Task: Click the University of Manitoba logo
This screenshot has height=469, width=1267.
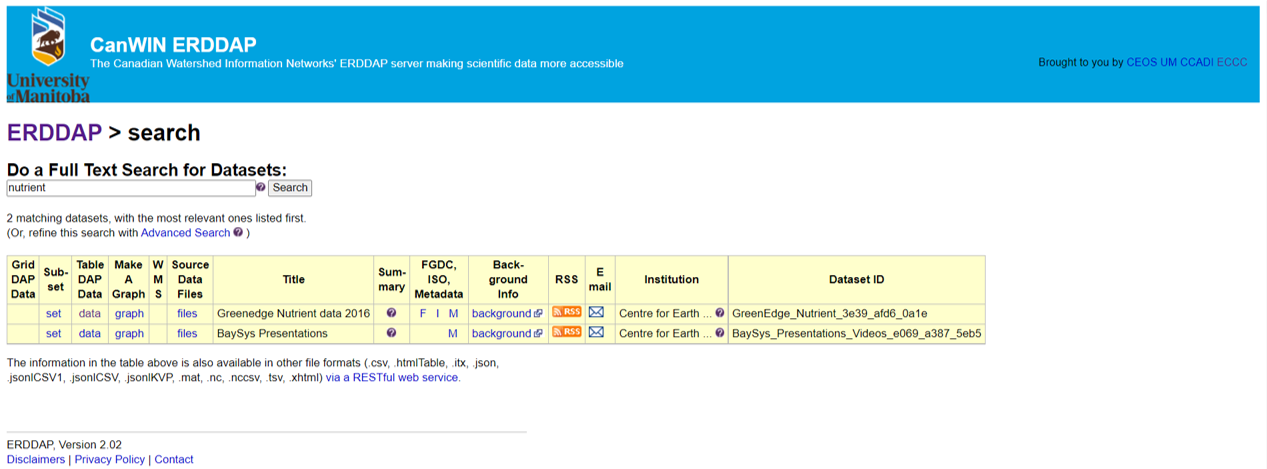Action: (x=48, y=55)
